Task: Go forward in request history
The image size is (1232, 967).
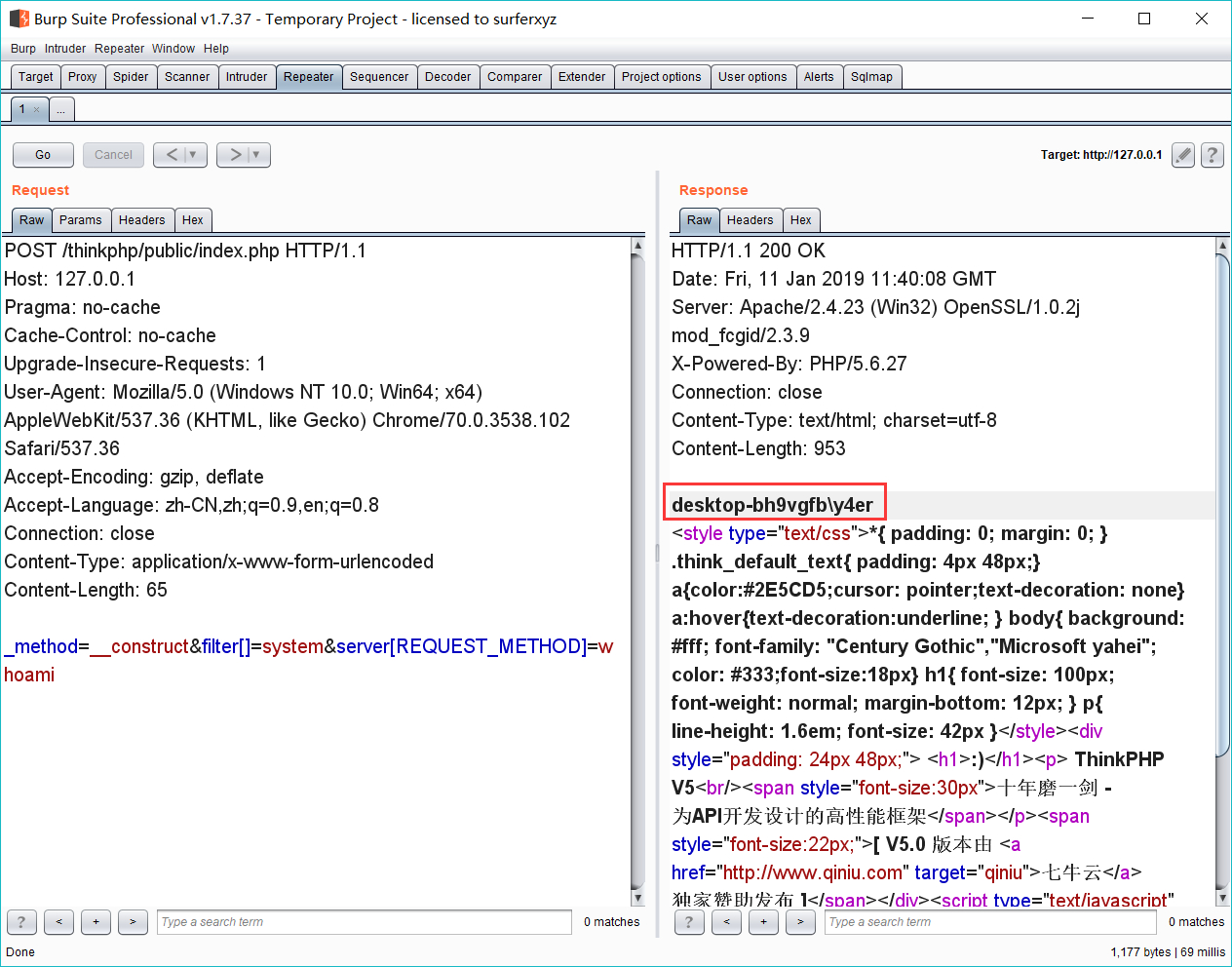Action: pyautogui.click(x=236, y=154)
